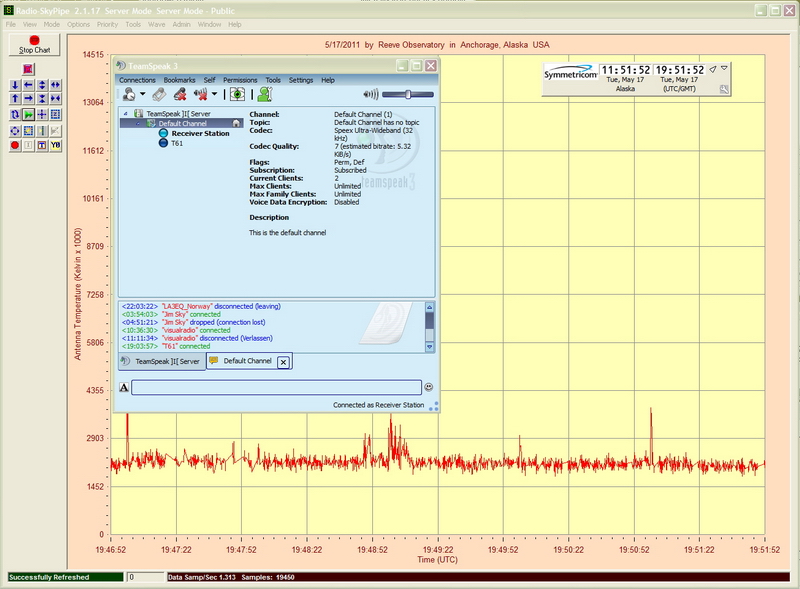The height and width of the screenshot is (589, 800).
Task: Click the UTC/GMT time 19:51:52 display
Action: click(x=680, y=70)
